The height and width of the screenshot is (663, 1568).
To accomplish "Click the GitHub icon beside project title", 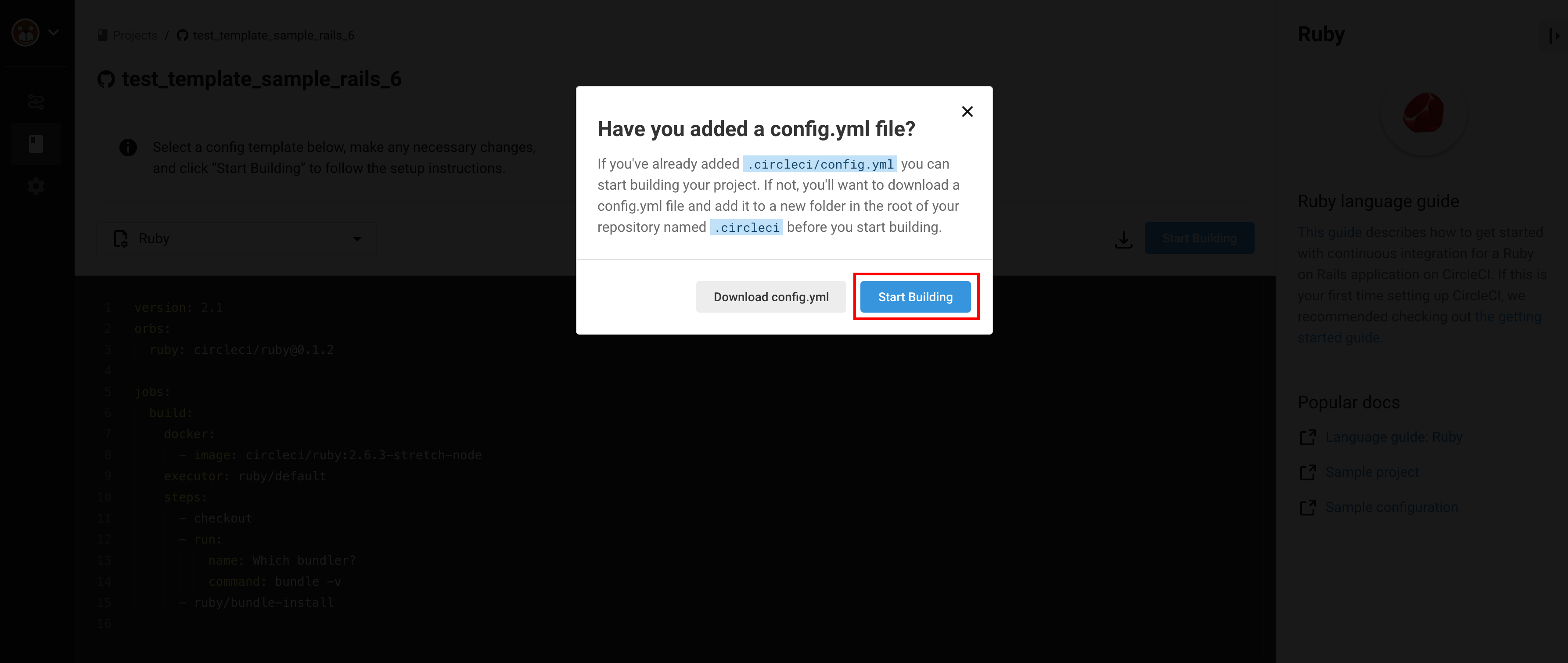I will (x=106, y=79).
